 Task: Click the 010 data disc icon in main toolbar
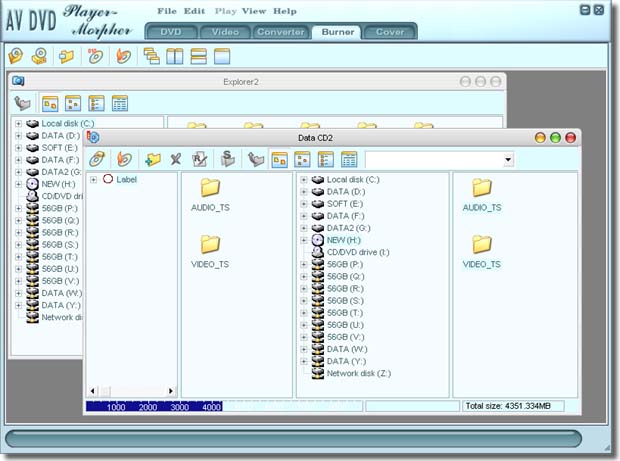click(95, 56)
